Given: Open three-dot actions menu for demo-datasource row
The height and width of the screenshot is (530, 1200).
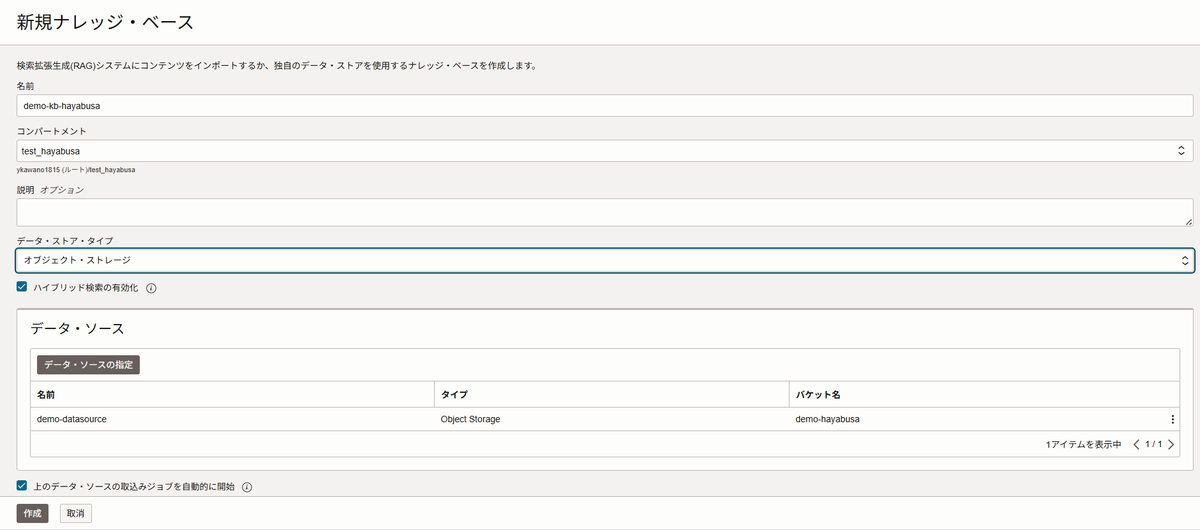Looking at the screenshot, I should coord(1172,419).
